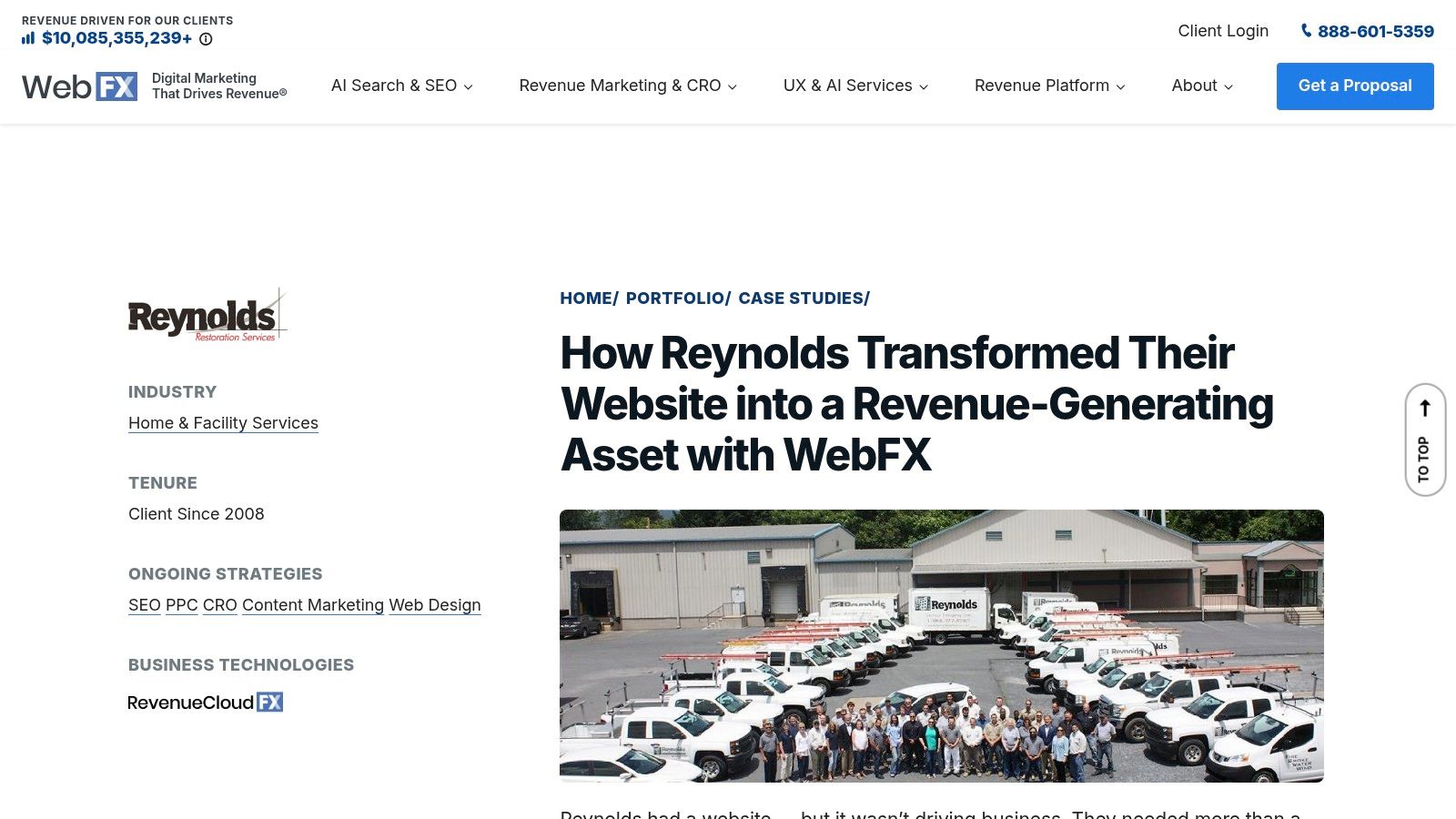Expand the AI Search & SEO menu
The height and width of the screenshot is (819, 1456).
pyautogui.click(x=402, y=86)
